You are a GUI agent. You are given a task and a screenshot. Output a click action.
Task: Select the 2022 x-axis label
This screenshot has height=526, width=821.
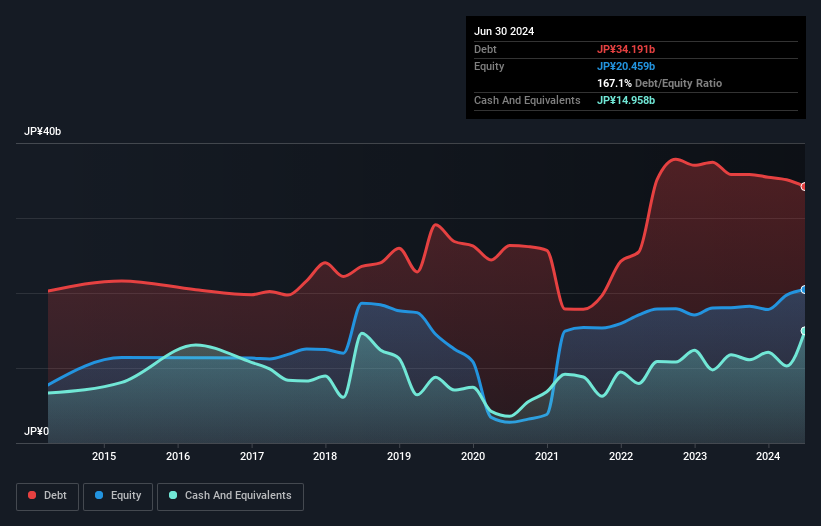pyautogui.click(x=621, y=456)
